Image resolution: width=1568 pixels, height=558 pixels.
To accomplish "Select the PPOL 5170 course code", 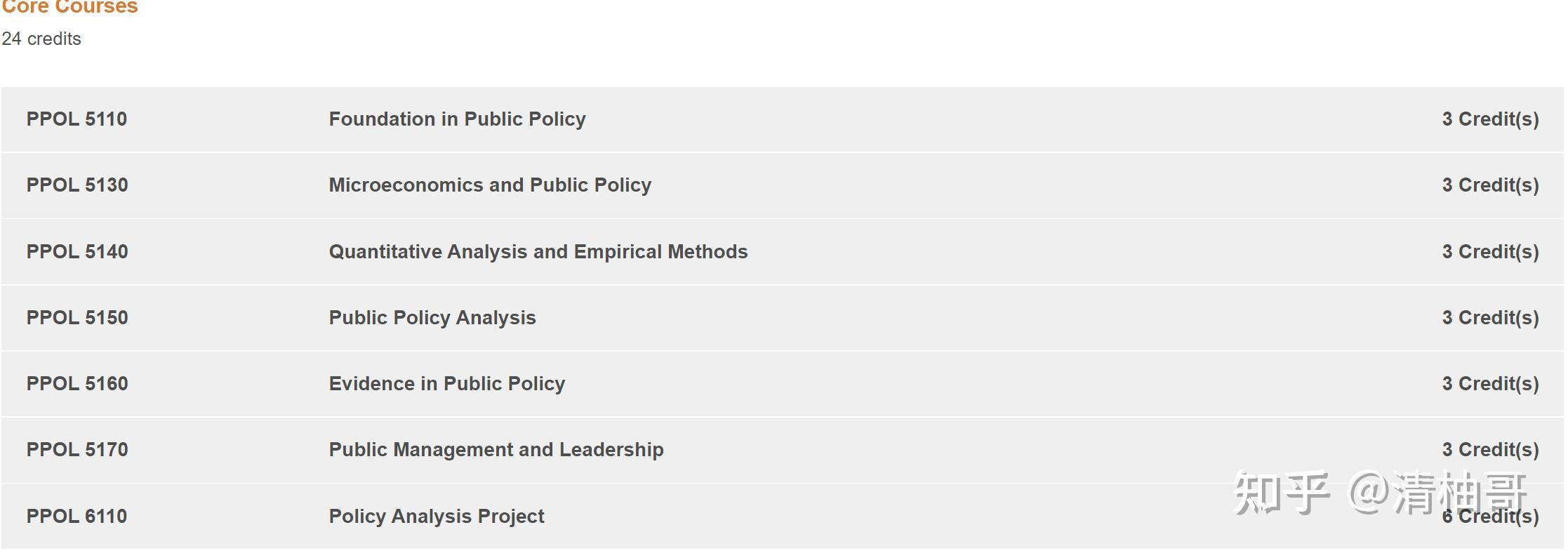I will (77, 450).
